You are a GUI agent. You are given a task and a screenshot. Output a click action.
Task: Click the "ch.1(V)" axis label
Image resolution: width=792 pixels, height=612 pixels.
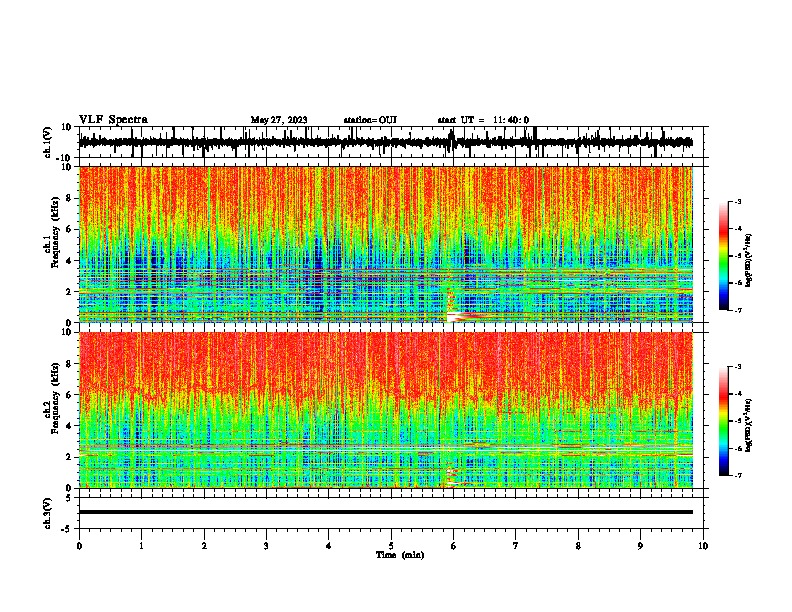pyautogui.click(x=48, y=143)
